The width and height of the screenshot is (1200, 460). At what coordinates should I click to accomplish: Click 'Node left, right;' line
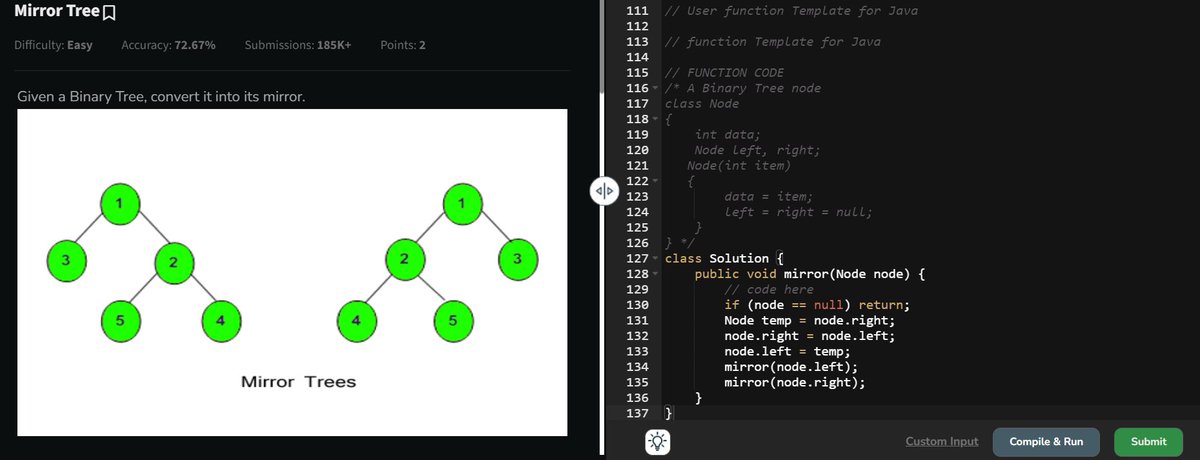click(757, 151)
